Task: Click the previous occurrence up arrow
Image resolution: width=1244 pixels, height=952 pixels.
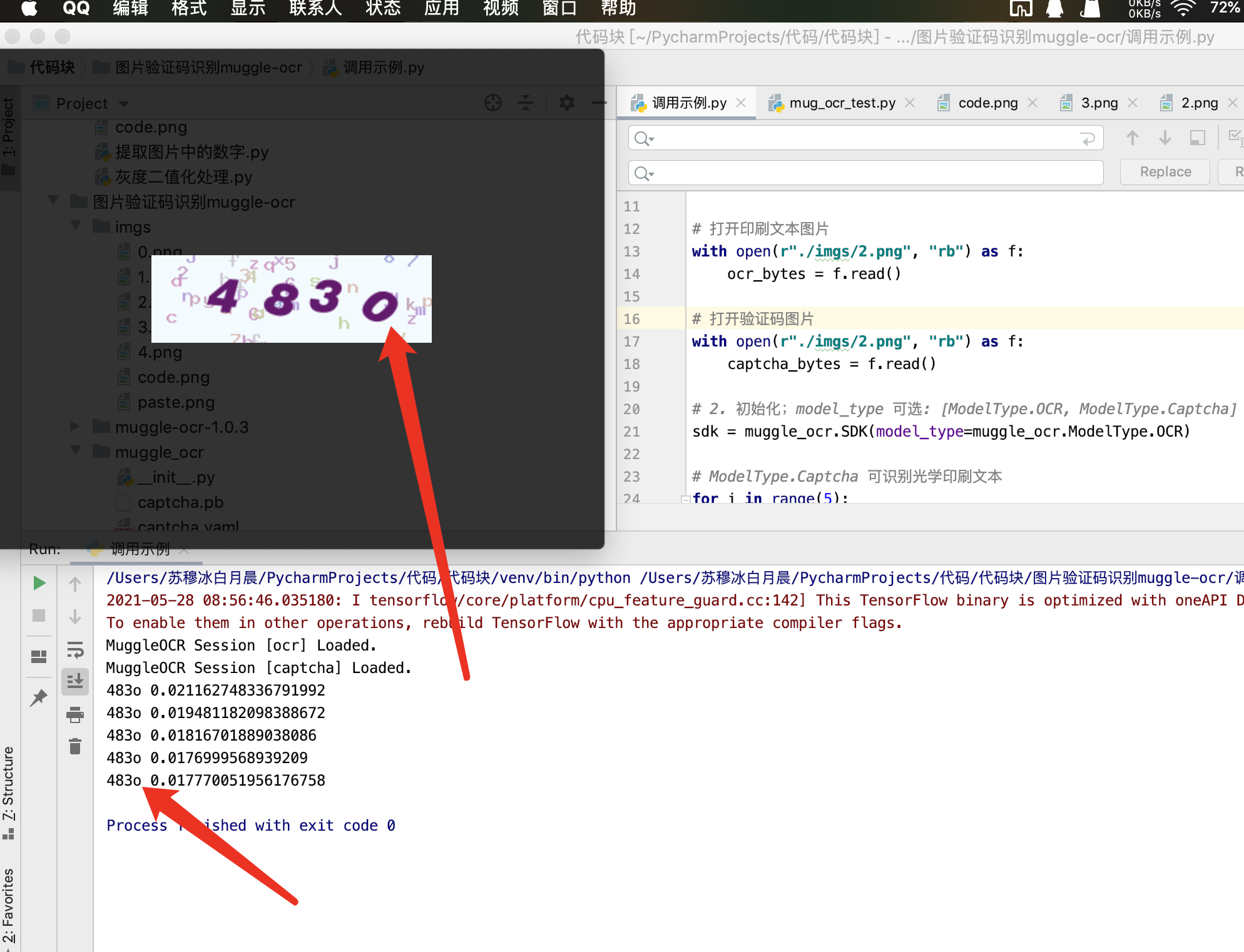Action: click(x=1132, y=138)
